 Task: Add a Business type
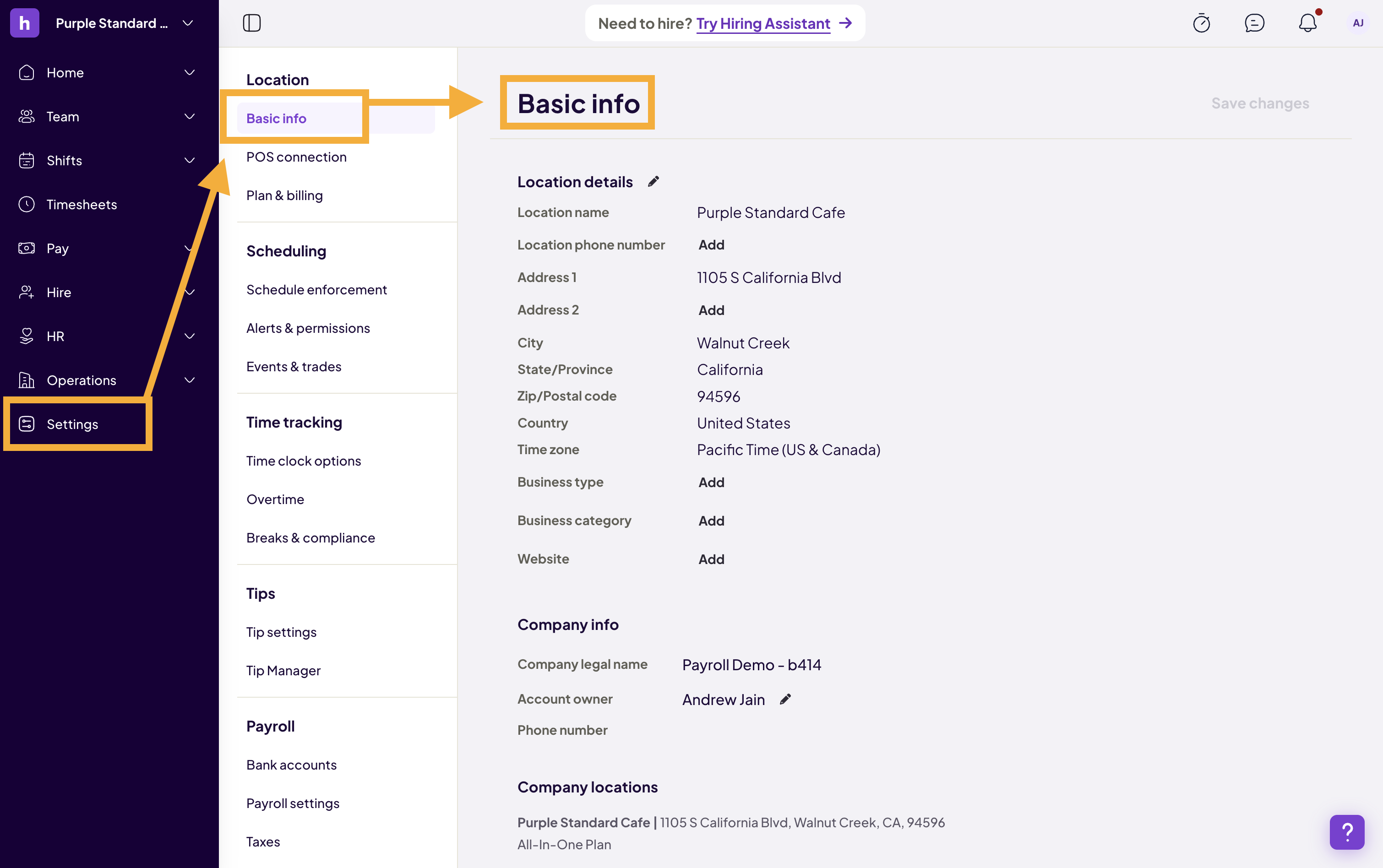(x=711, y=482)
